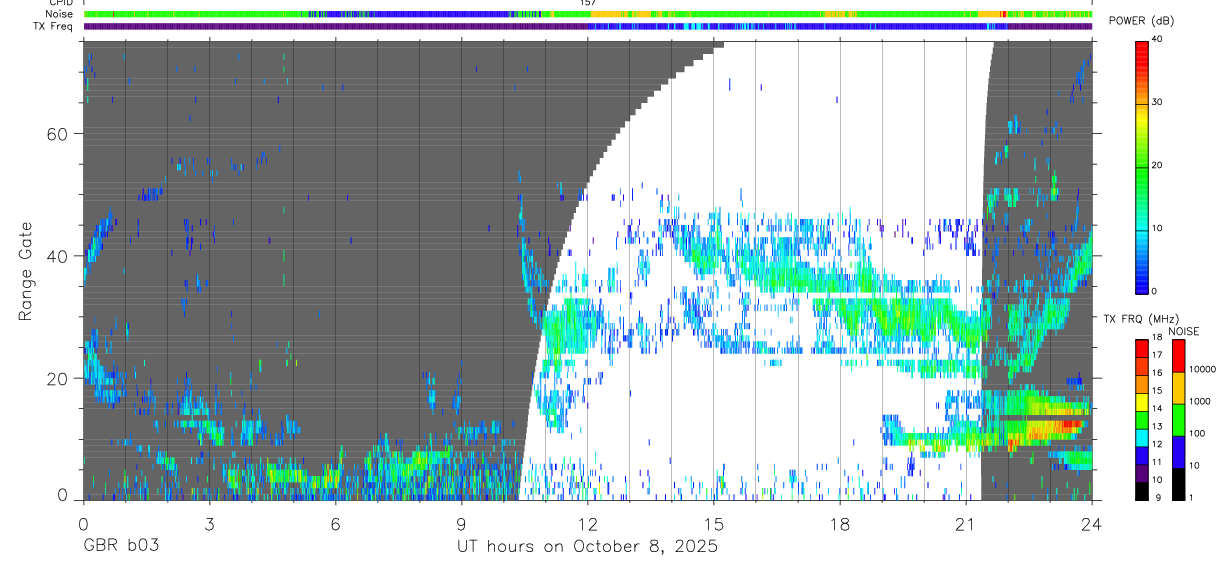Click the '6' UT hour tick label
Viewport: 1228px width, 567px height.
coord(336,523)
